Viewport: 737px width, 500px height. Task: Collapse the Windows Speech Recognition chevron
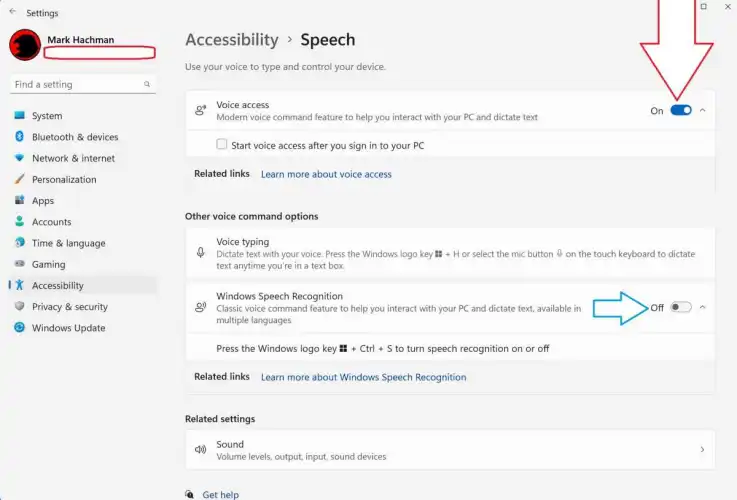702,307
